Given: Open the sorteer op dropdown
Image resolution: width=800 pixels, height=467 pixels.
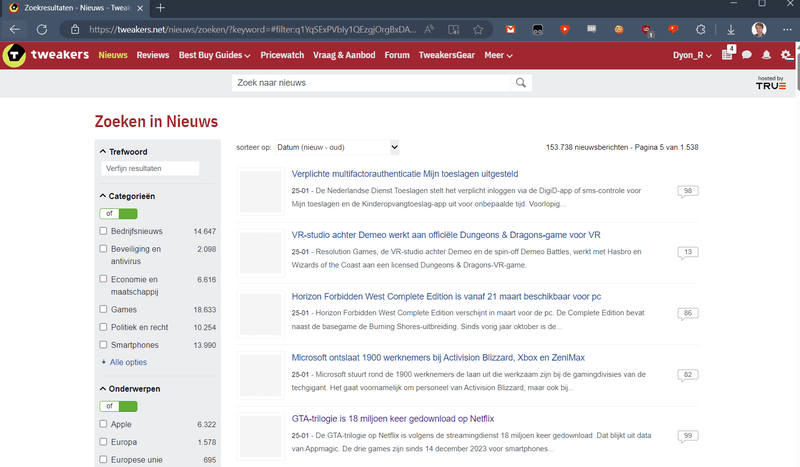Looking at the screenshot, I should [x=337, y=147].
